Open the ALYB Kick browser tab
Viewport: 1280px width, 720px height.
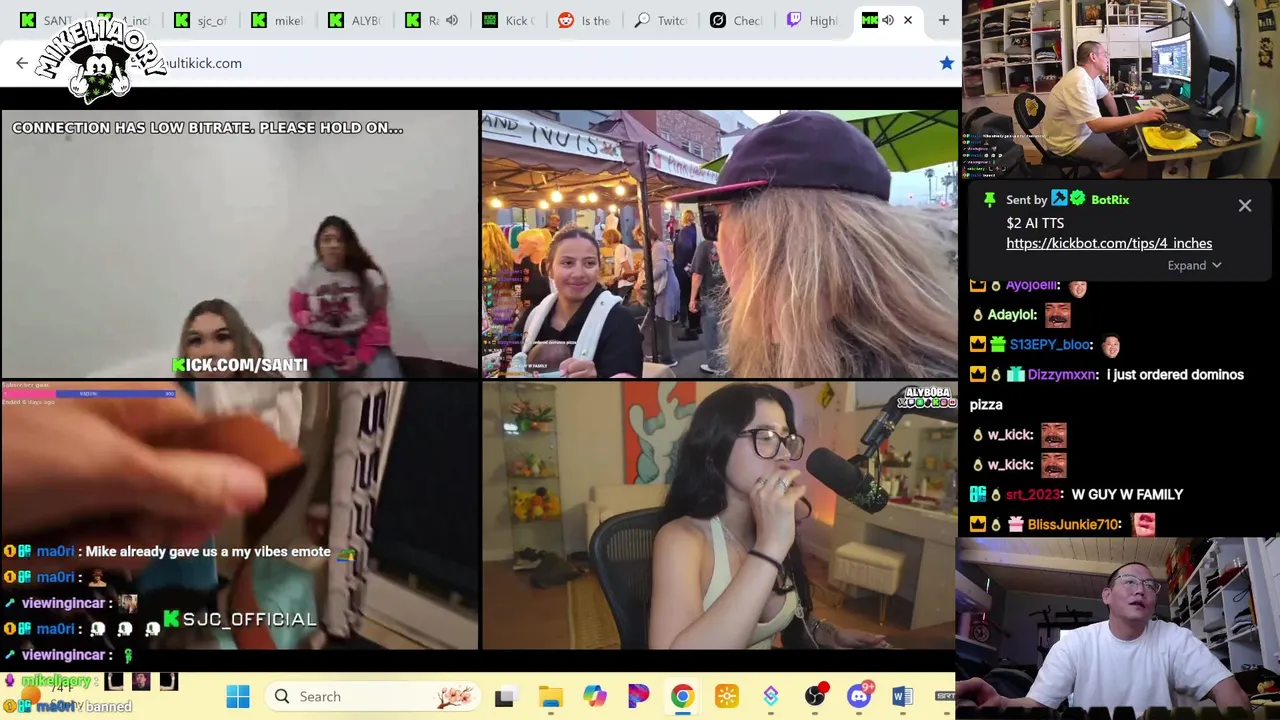click(355, 20)
